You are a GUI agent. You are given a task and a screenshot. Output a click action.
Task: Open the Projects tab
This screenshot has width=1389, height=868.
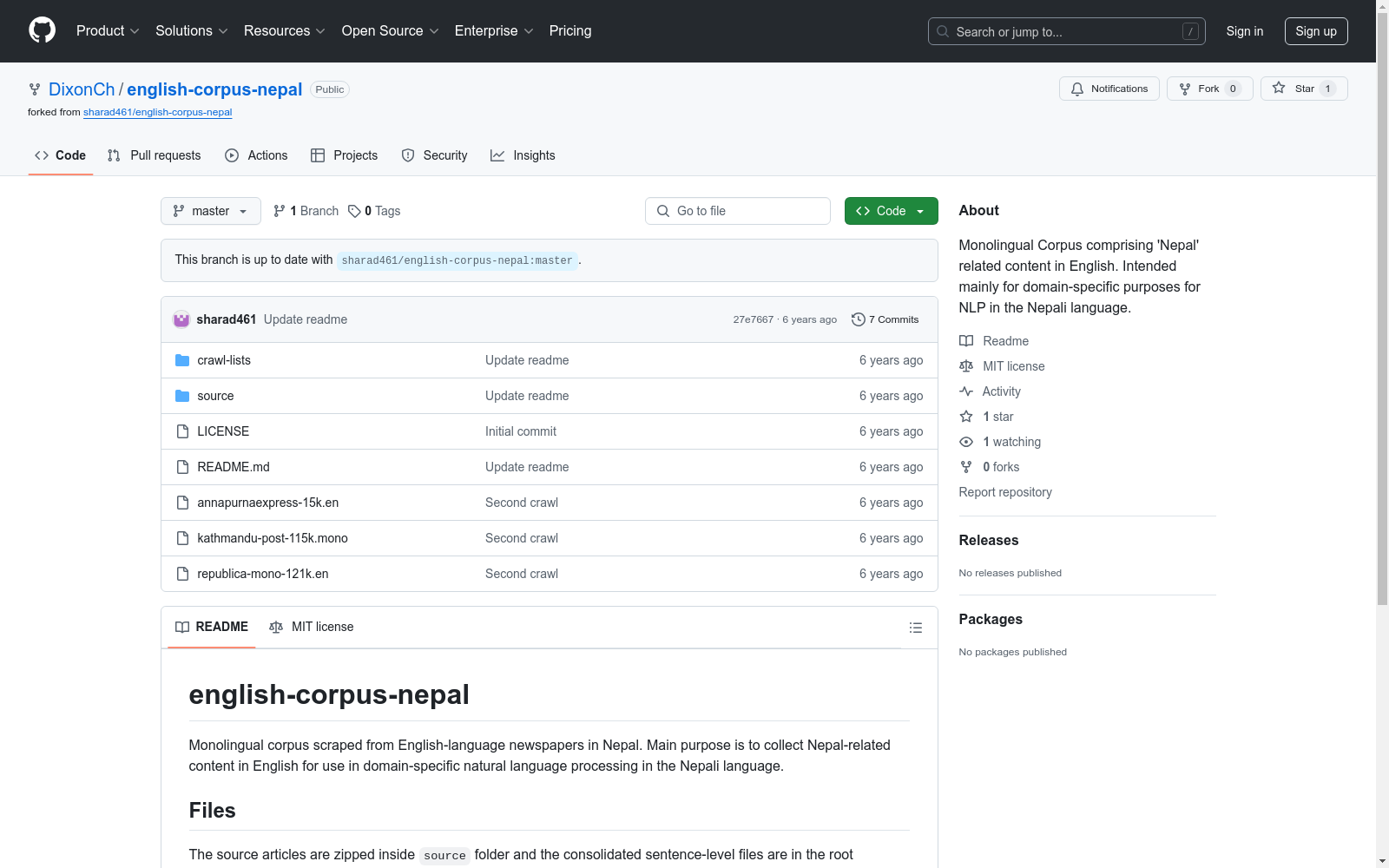345,155
